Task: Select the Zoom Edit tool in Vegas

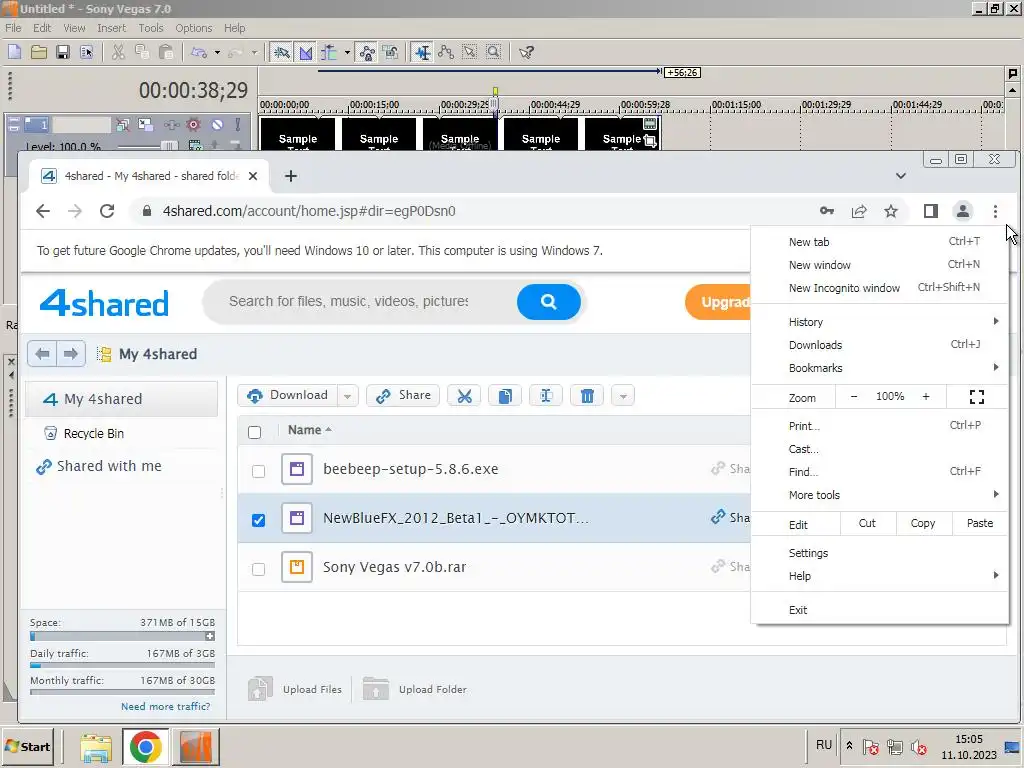Action: tap(494, 52)
